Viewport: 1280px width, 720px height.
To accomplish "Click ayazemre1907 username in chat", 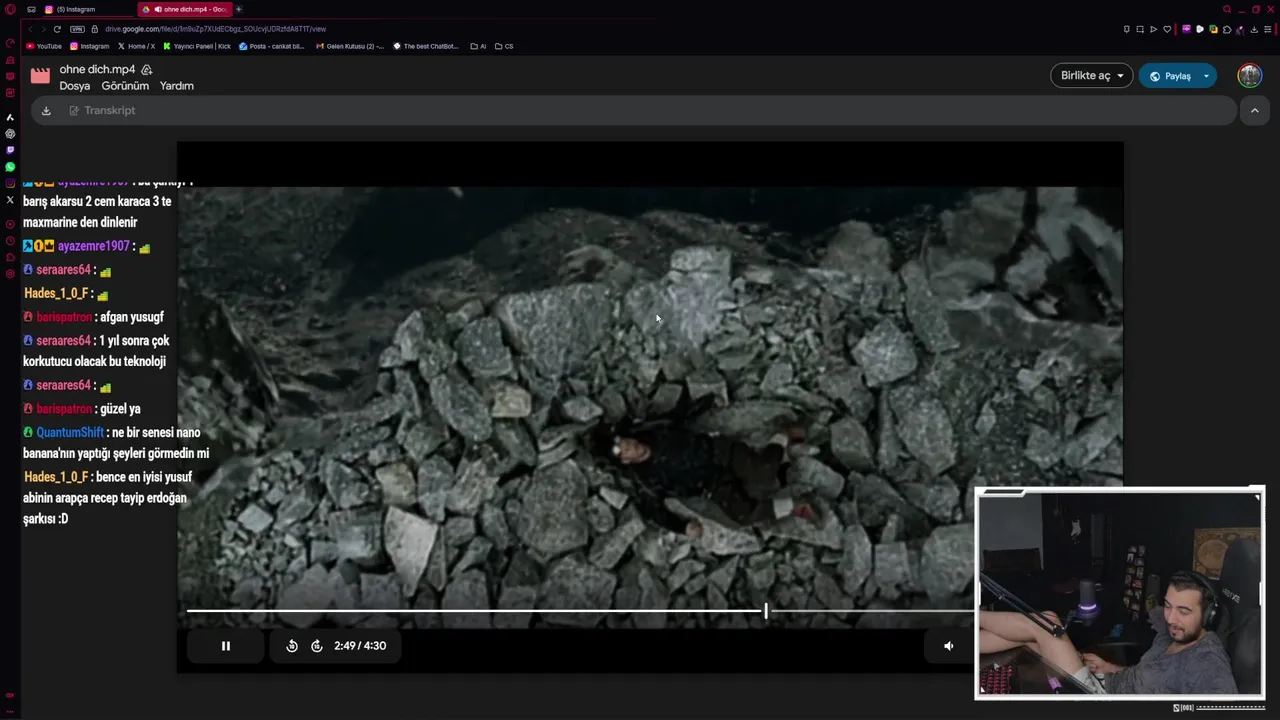I will [94, 246].
